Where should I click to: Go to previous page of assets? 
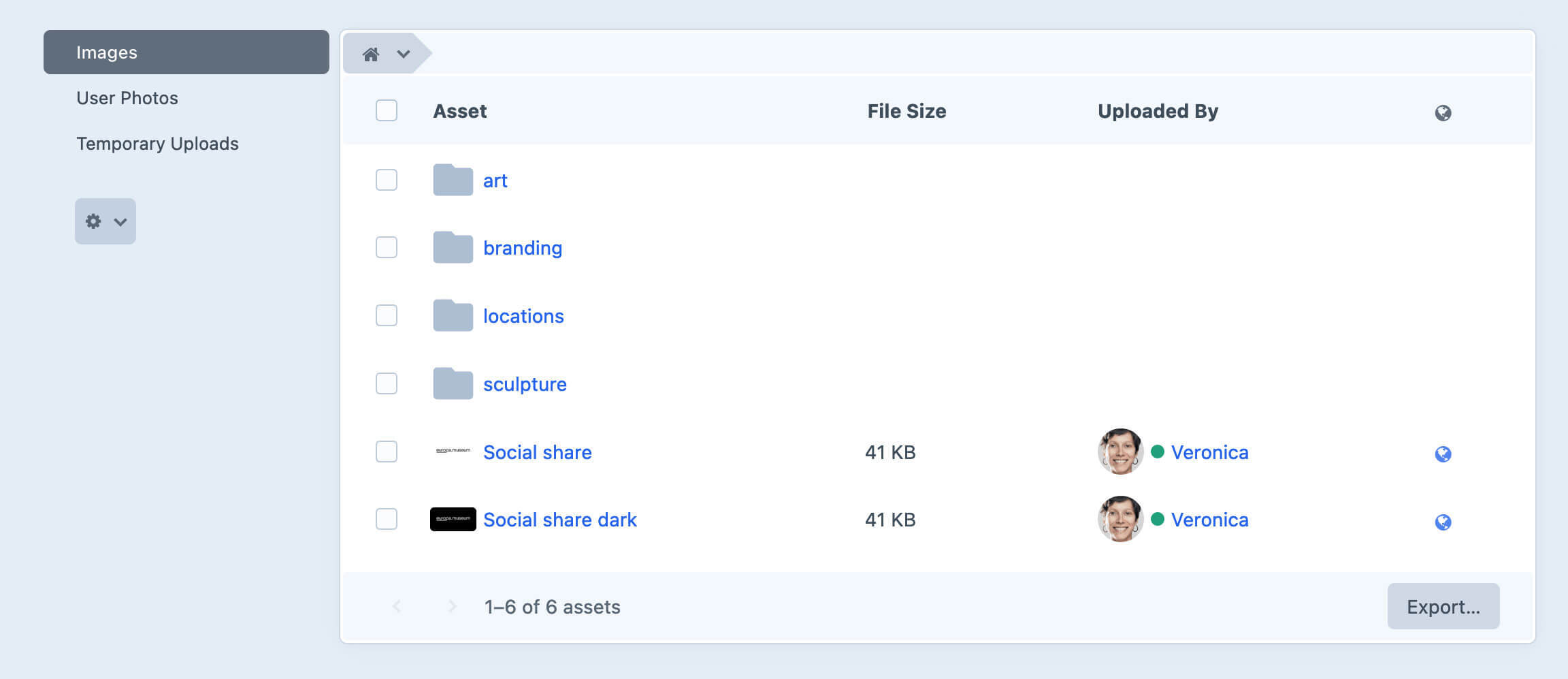[397, 606]
